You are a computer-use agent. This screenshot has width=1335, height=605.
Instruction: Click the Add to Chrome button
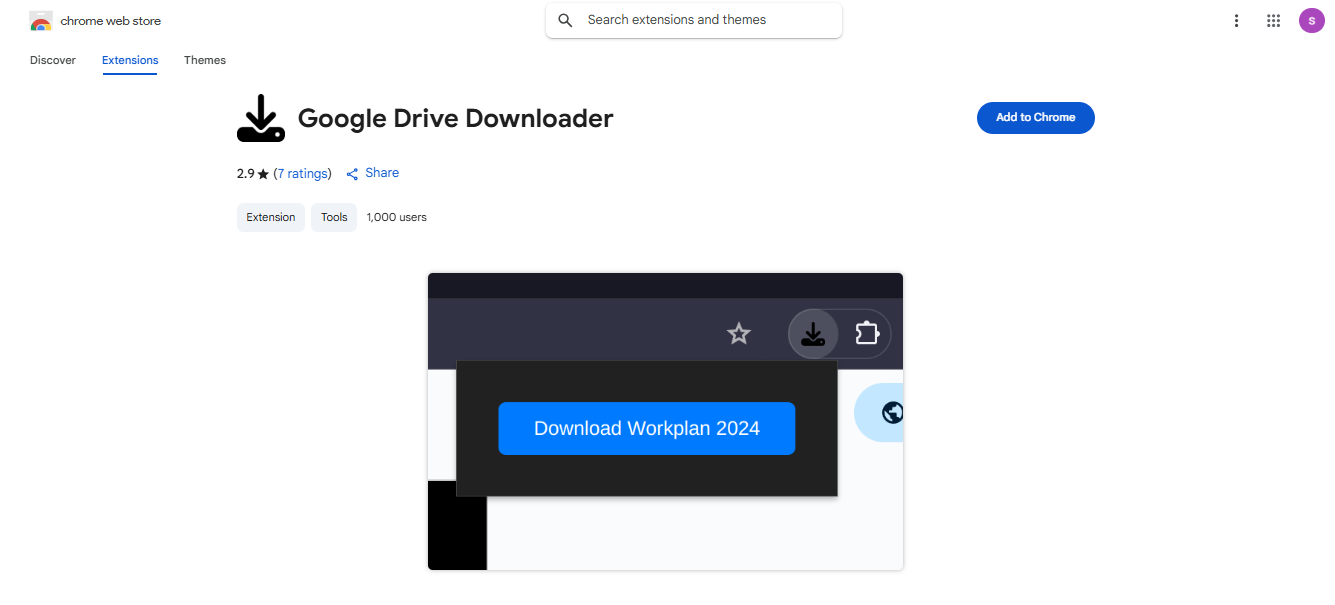tap(1035, 117)
